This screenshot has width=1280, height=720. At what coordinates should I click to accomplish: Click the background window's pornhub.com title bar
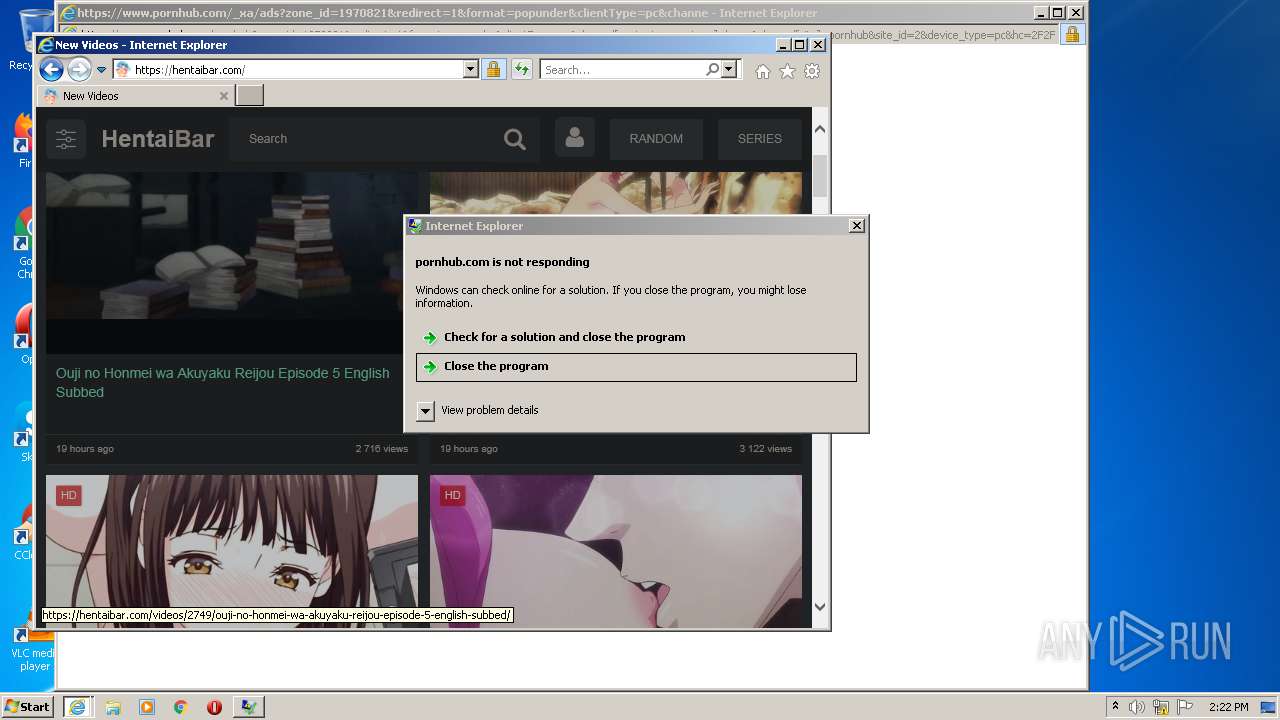coord(545,13)
